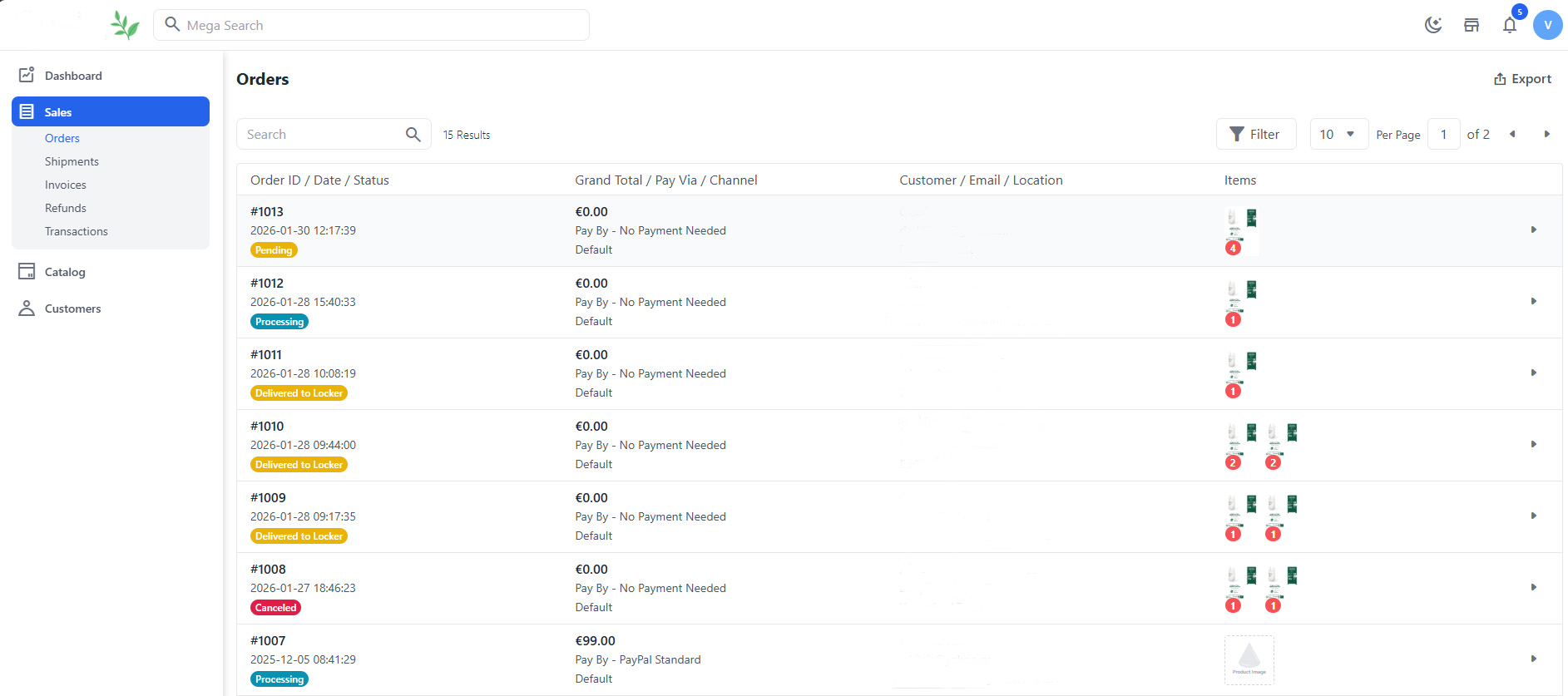1568x696 pixels.
Task: Click the storefront icon in header
Action: click(x=1471, y=25)
